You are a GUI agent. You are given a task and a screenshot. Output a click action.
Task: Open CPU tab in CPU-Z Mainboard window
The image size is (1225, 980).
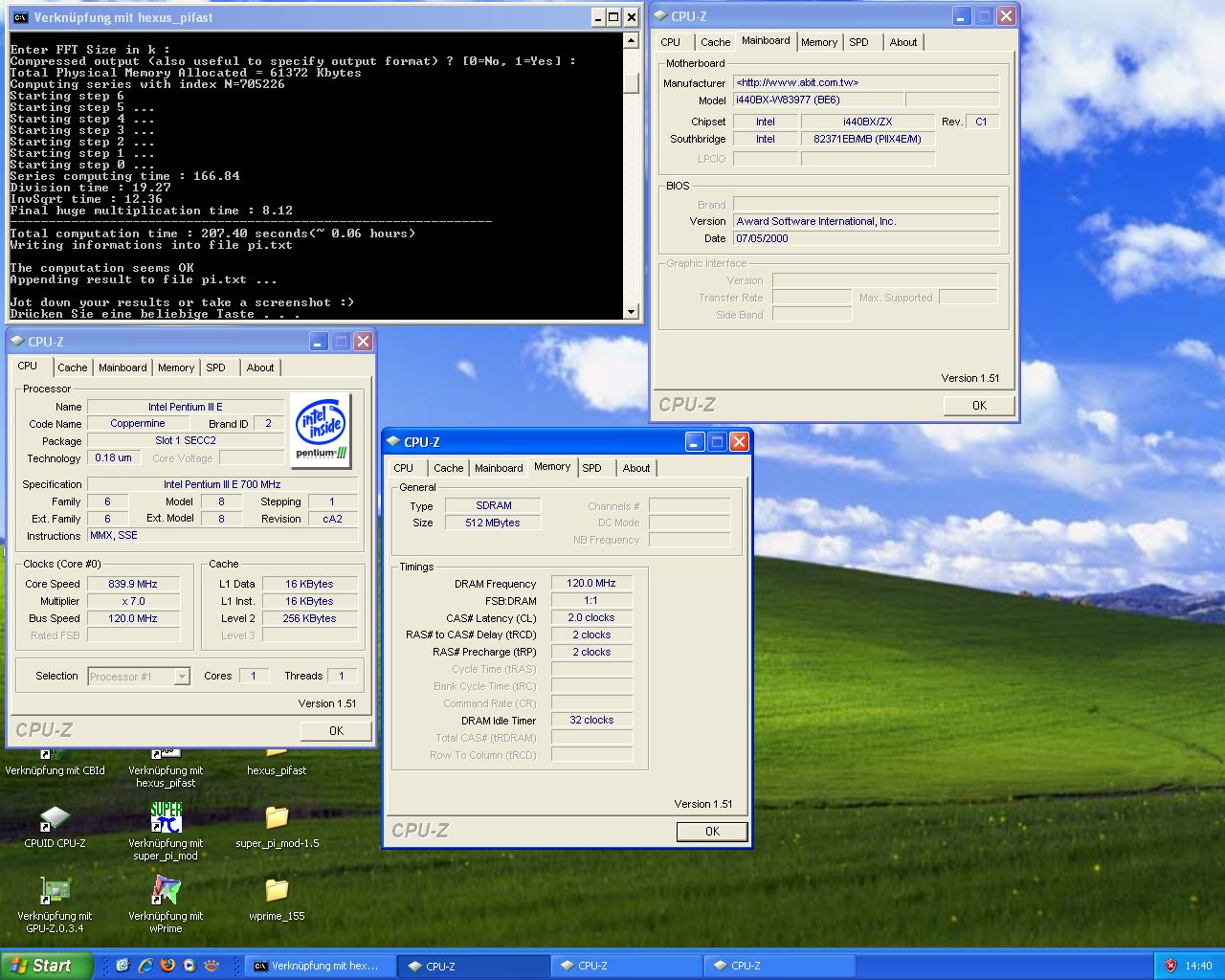point(671,42)
